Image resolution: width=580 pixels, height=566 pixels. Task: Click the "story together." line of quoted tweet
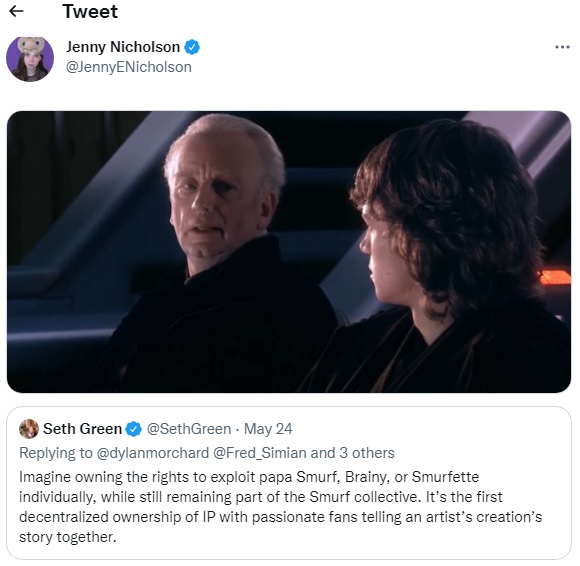(x=68, y=537)
